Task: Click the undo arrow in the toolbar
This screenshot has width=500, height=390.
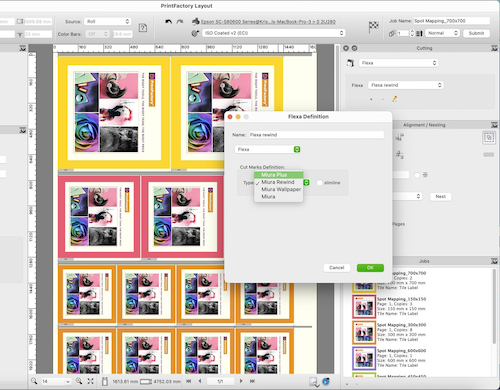Action: click(x=169, y=22)
